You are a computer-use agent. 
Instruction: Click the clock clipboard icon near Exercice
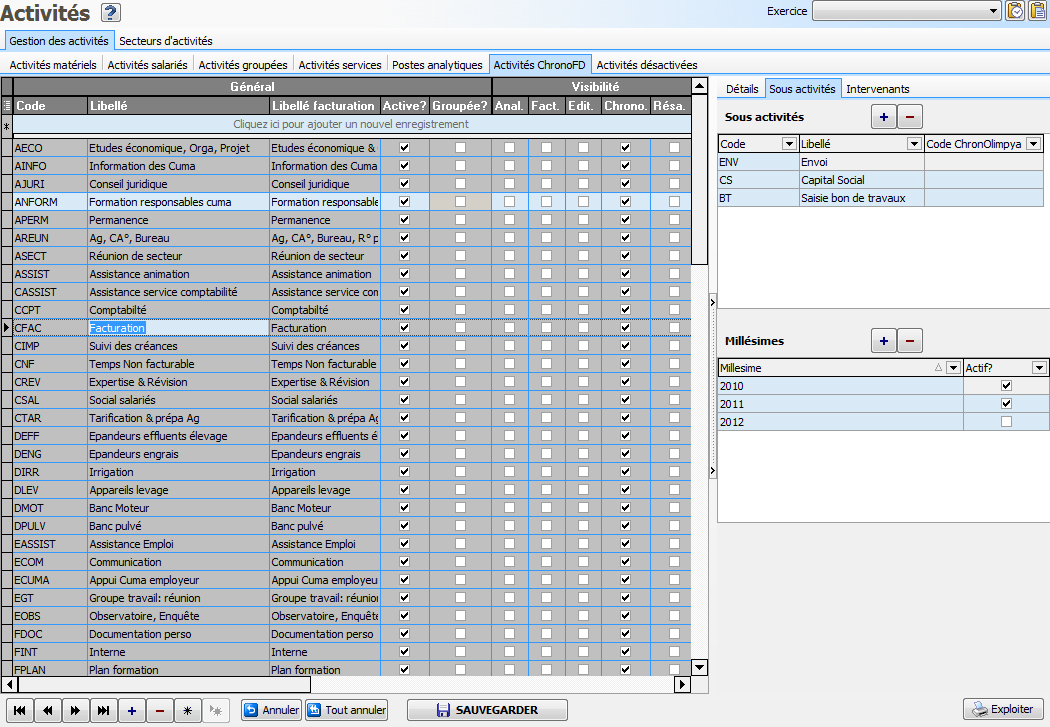coord(1015,11)
